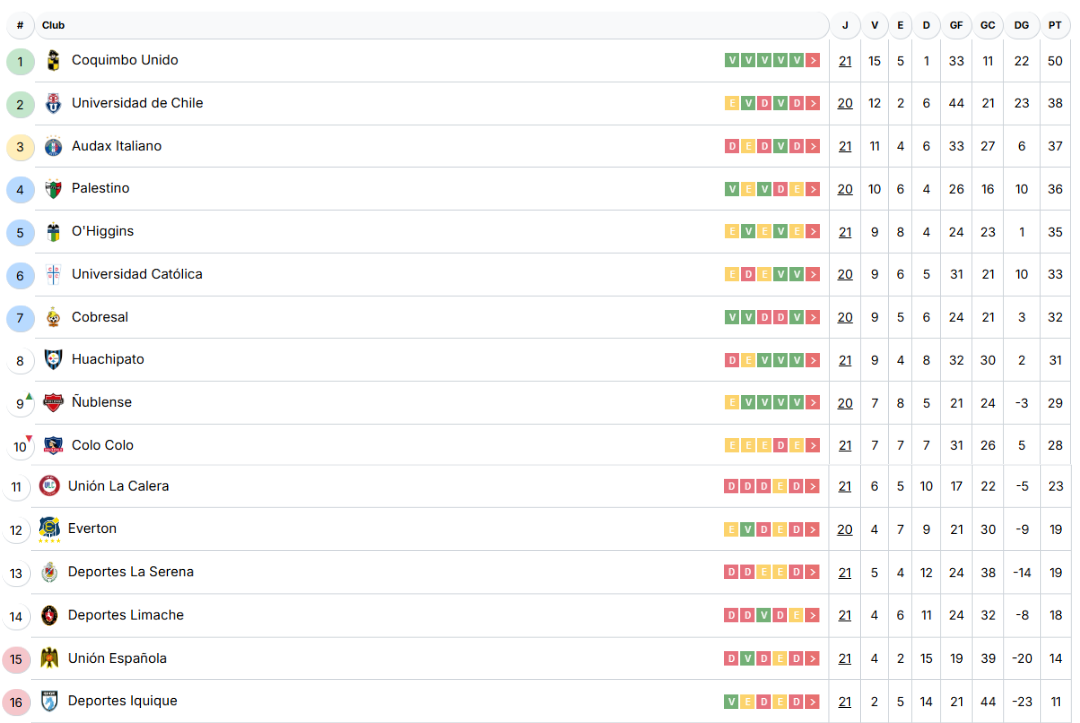Open Universidad de Chile team link
Screen dimensions: 1080x723
click(137, 103)
